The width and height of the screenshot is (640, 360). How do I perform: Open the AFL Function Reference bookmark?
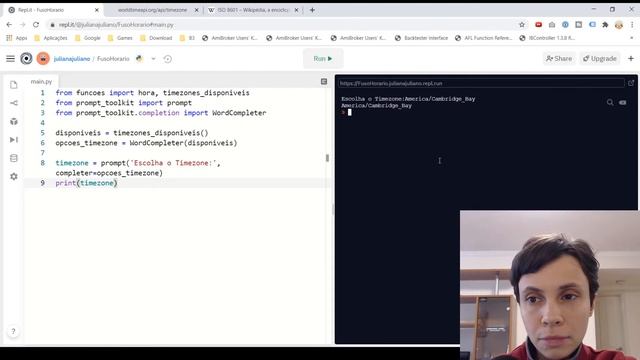[484, 38]
